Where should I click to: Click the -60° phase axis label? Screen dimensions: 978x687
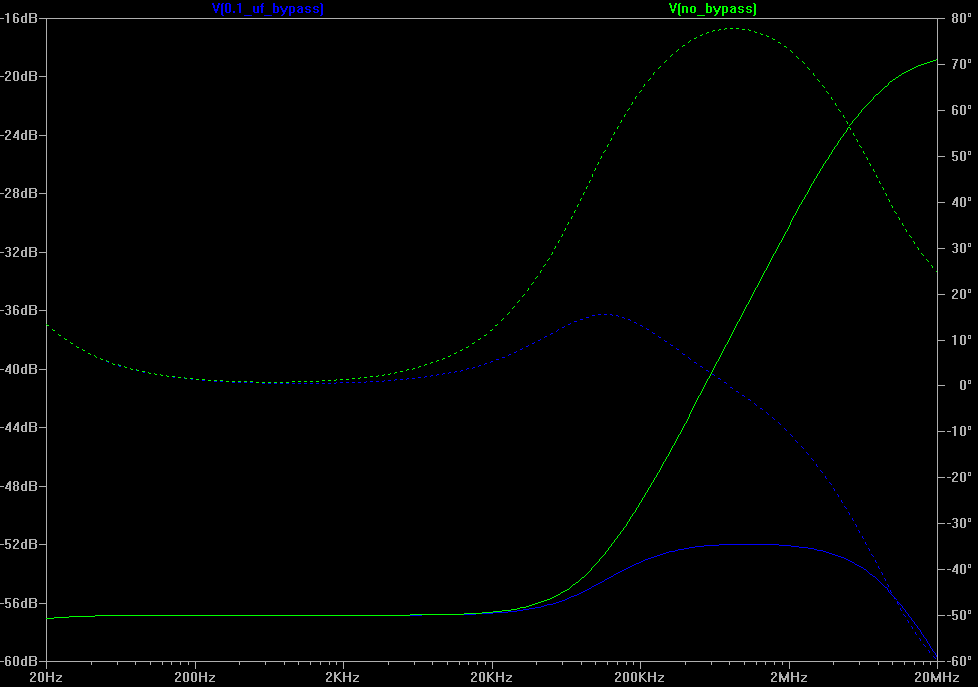959,661
